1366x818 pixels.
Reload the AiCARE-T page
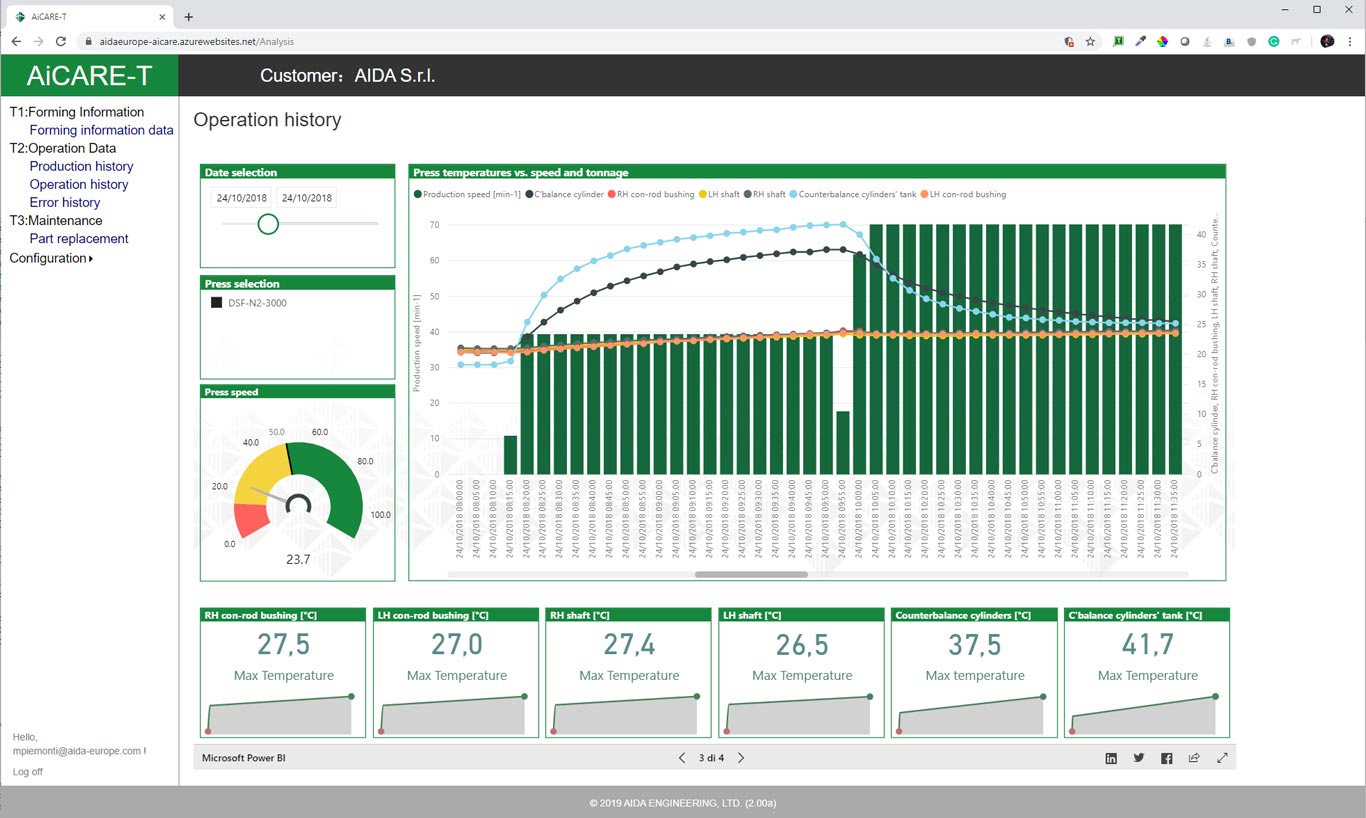click(x=61, y=42)
